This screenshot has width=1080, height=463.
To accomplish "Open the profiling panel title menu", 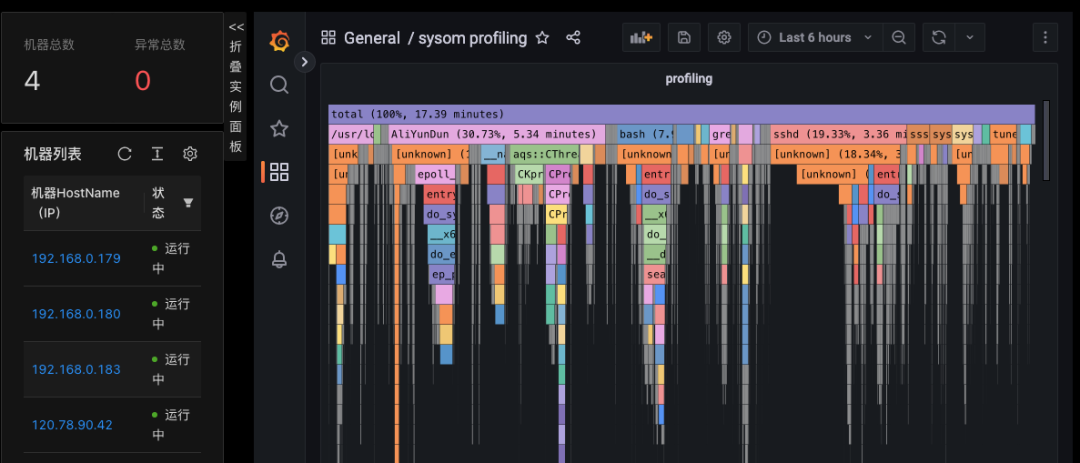I will tap(689, 79).
